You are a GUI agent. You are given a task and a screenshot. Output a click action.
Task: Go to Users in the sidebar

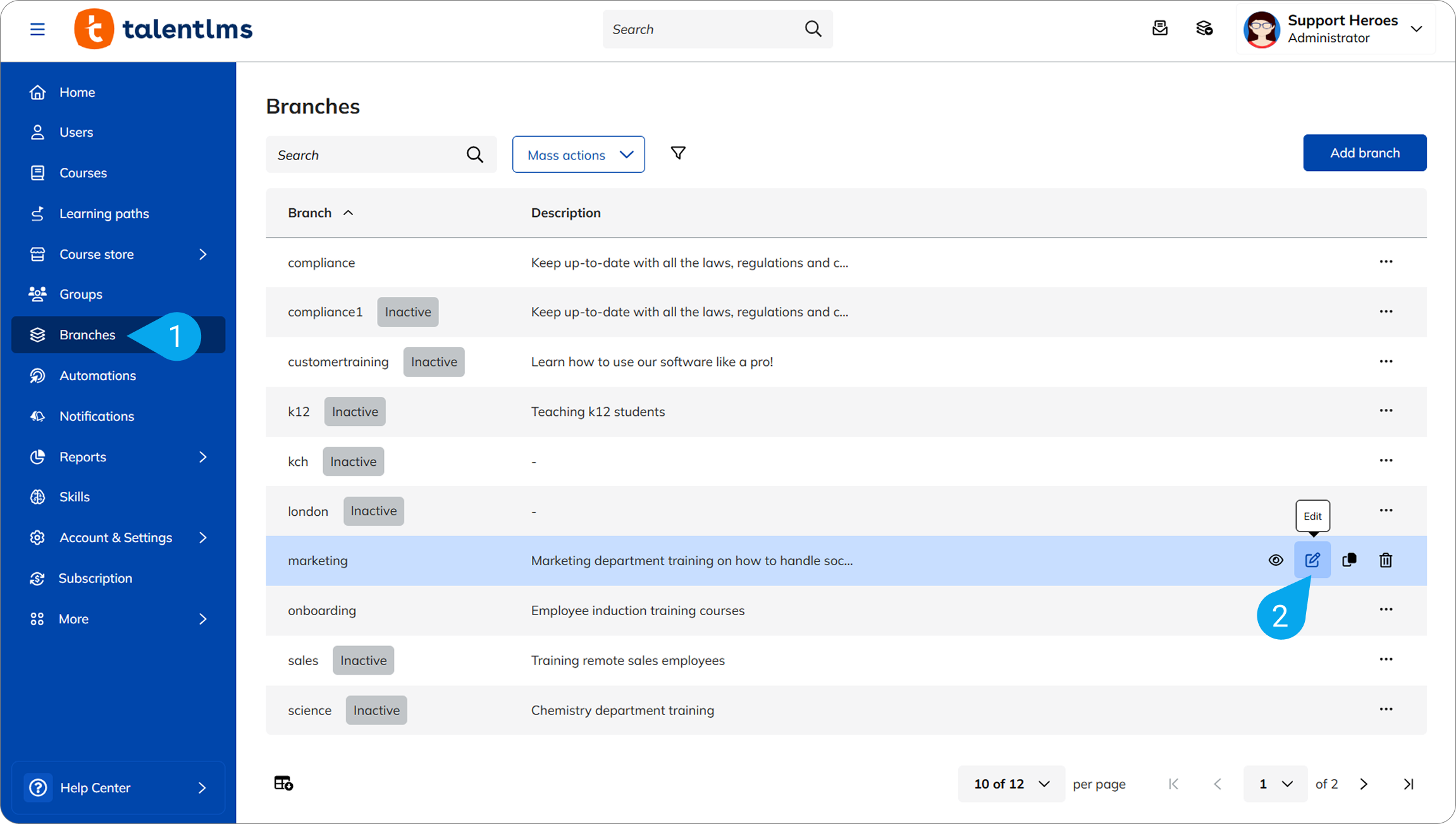click(x=76, y=132)
